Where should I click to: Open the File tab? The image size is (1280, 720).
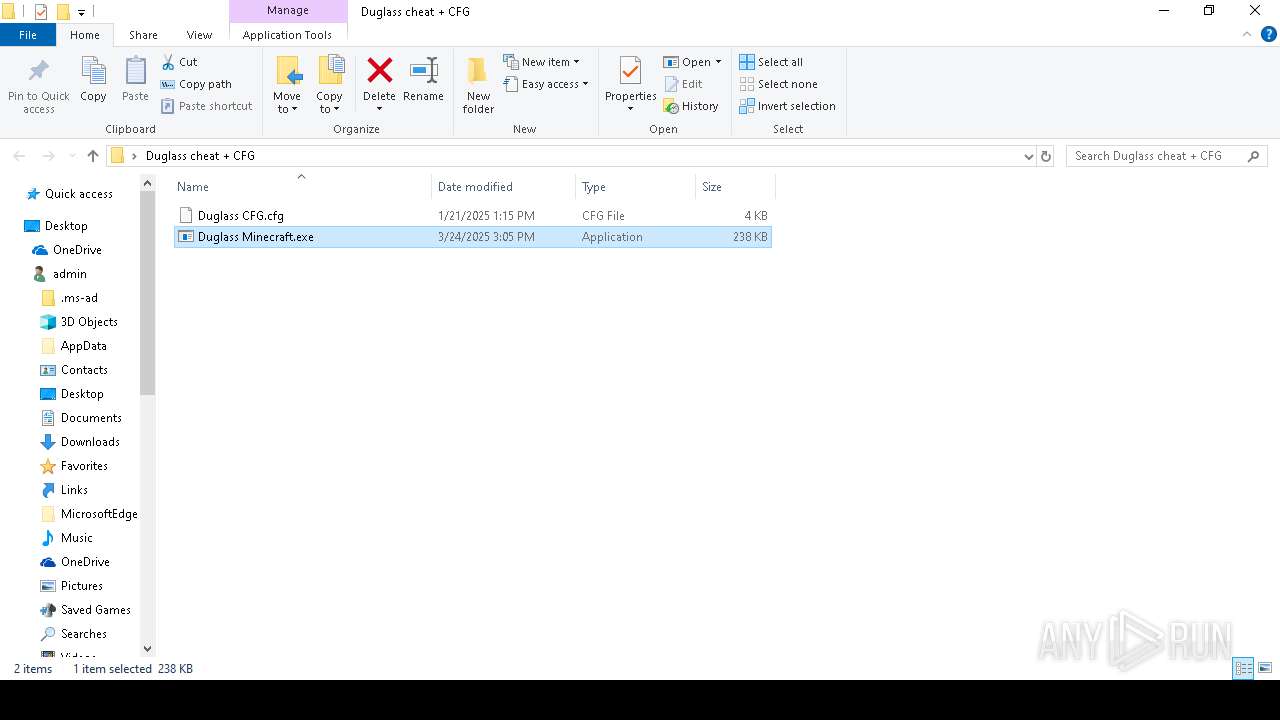pos(28,35)
